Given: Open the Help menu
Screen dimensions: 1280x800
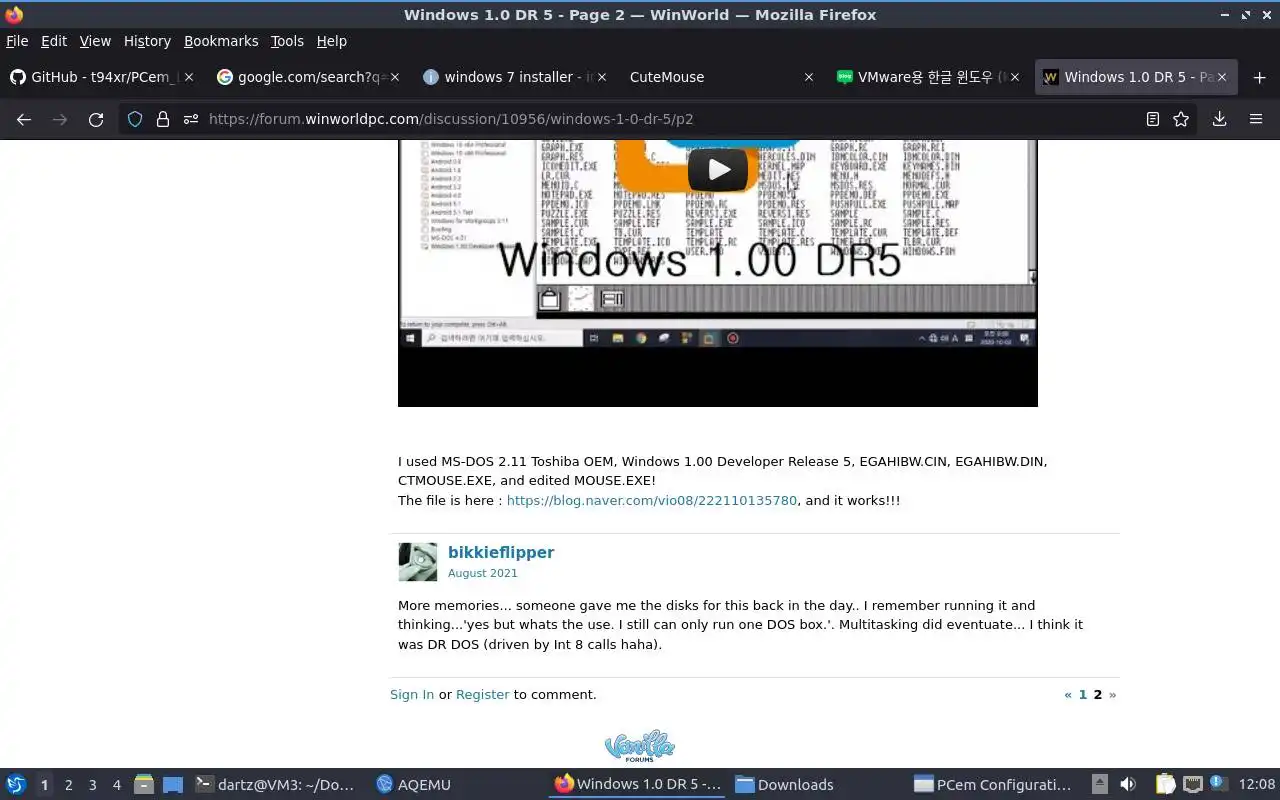Looking at the screenshot, I should point(331,41).
